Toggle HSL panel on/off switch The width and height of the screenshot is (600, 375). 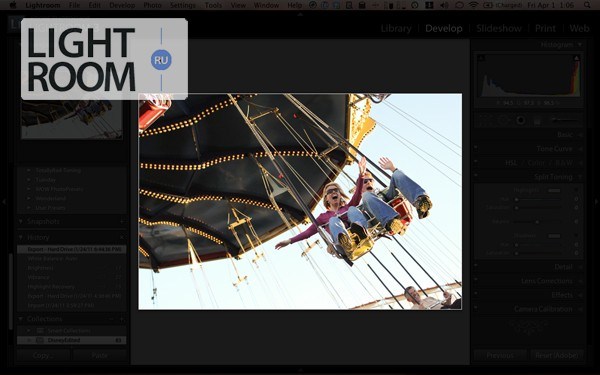coord(476,163)
